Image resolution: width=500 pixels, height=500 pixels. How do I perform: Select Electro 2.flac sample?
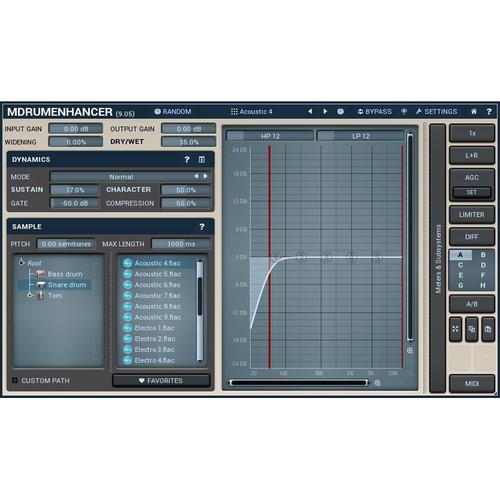(155, 339)
